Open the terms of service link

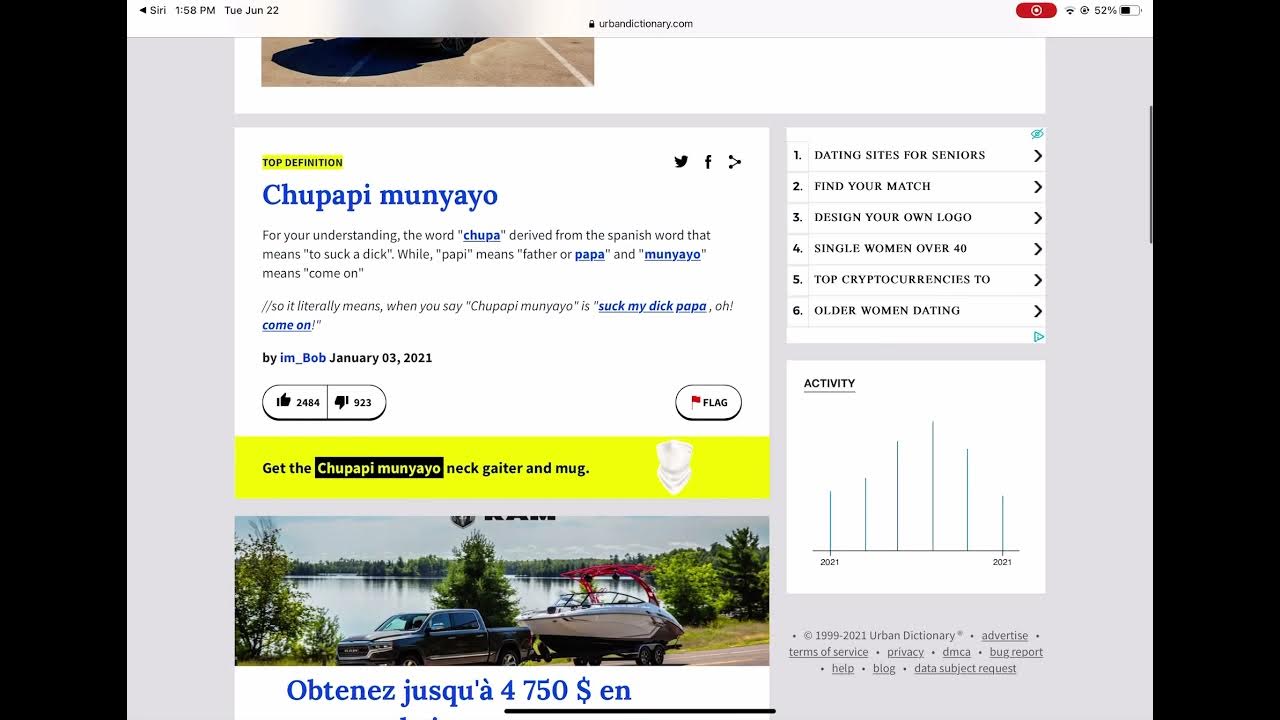[x=829, y=652]
